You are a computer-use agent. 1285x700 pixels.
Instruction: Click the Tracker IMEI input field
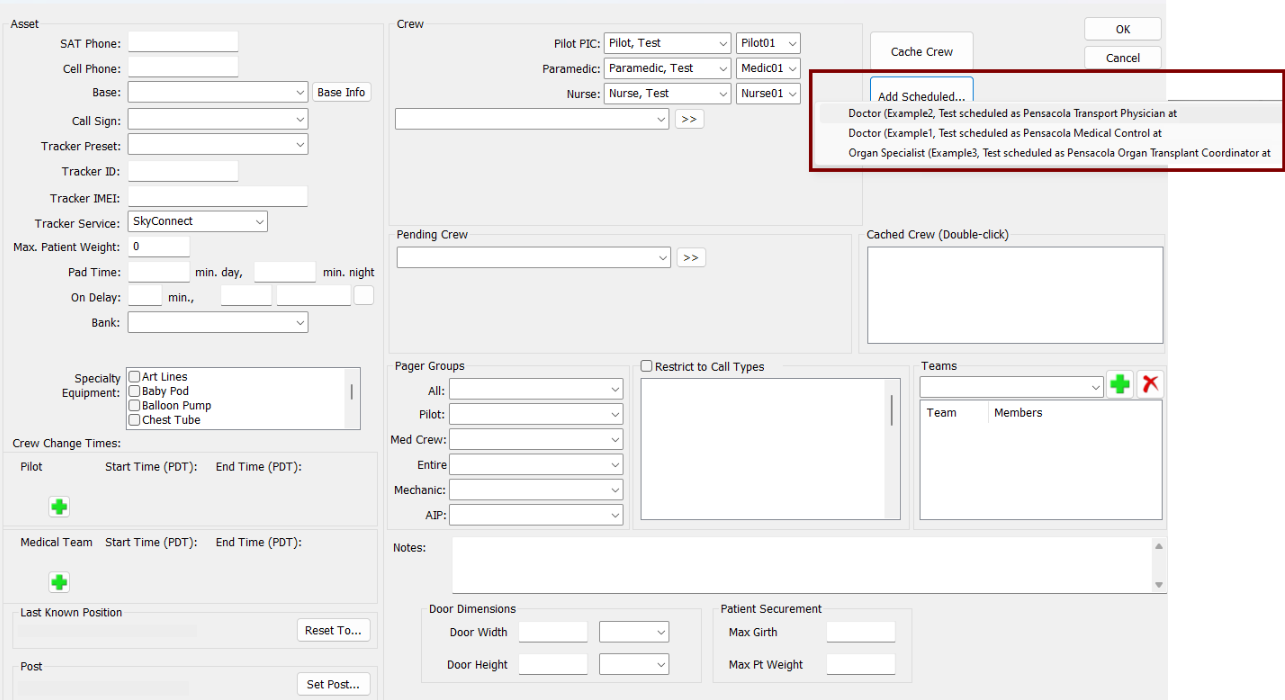[218, 197]
